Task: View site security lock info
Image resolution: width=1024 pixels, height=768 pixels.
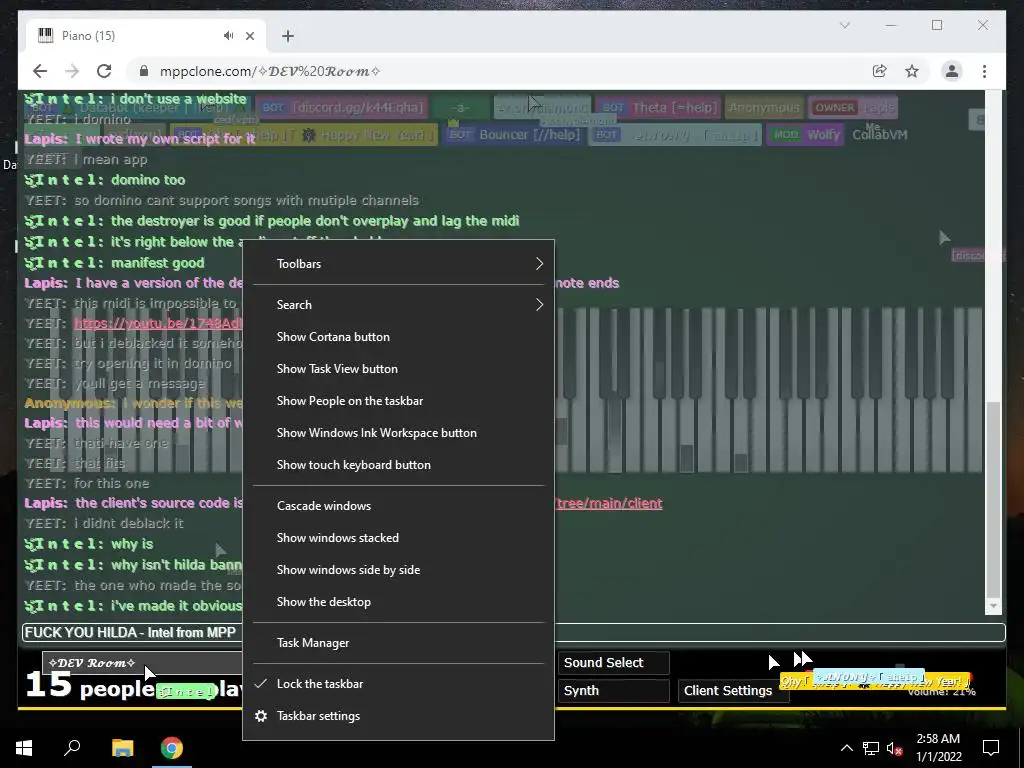Action: pos(144,71)
